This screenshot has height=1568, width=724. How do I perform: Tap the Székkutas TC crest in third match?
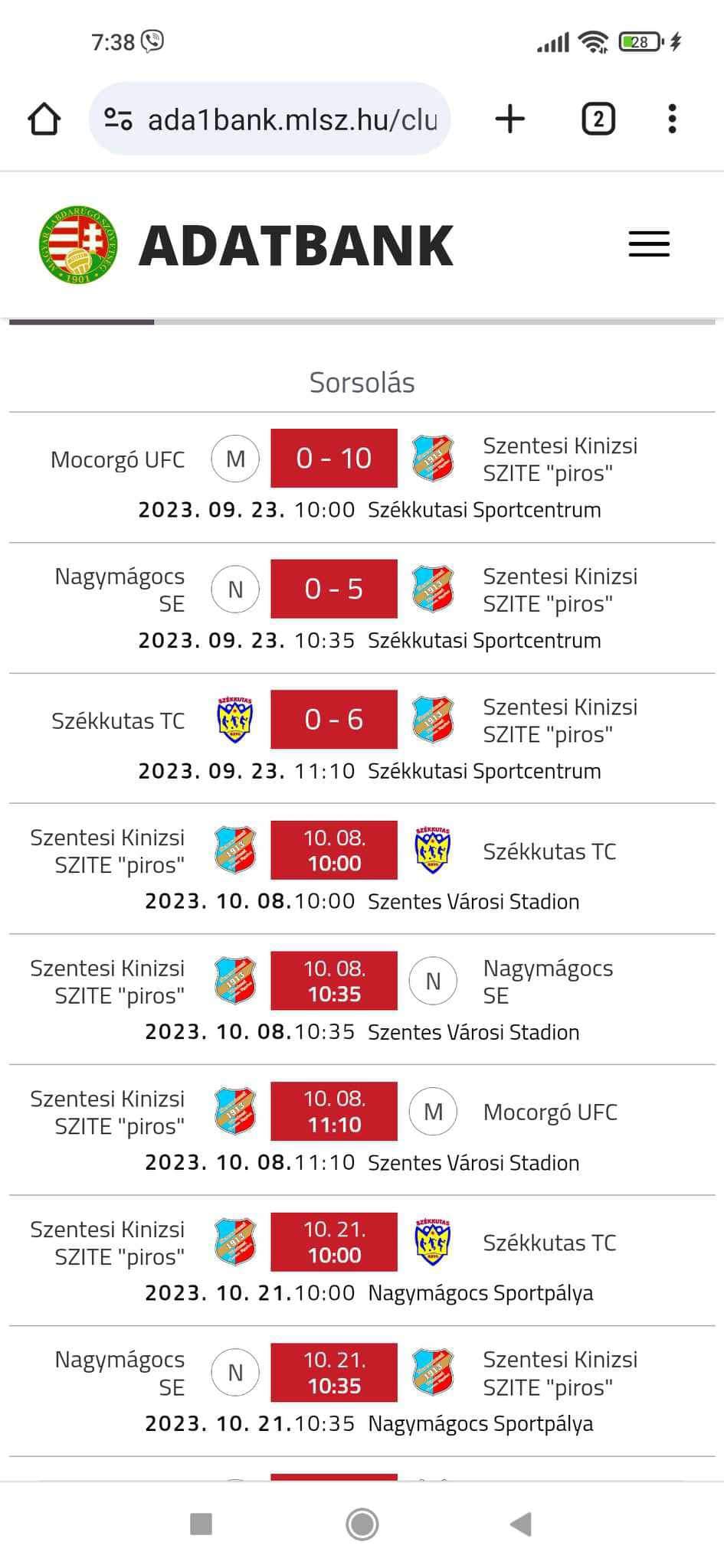(235, 720)
